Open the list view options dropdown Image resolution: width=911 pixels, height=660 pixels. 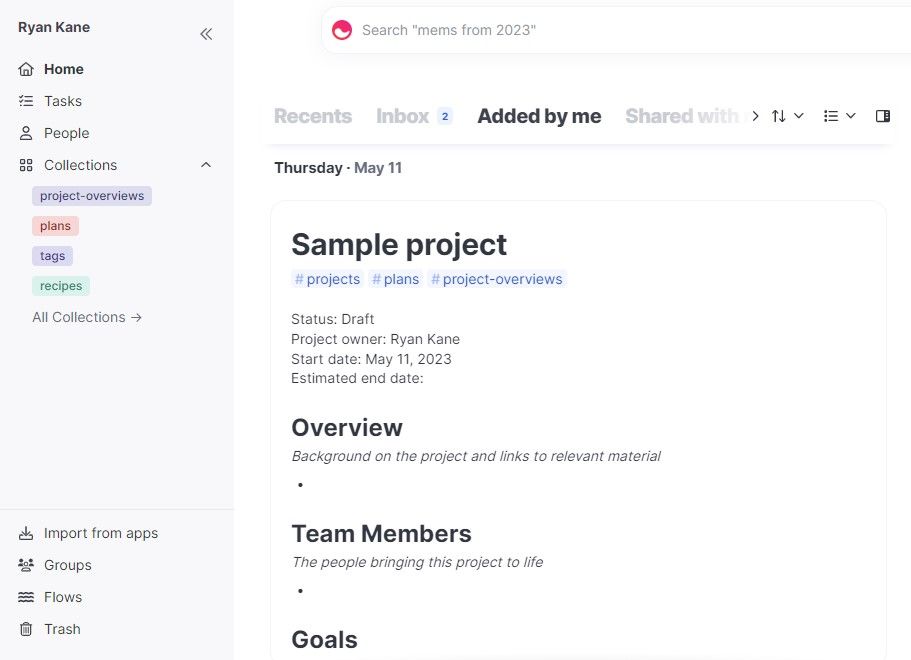[840, 116]
